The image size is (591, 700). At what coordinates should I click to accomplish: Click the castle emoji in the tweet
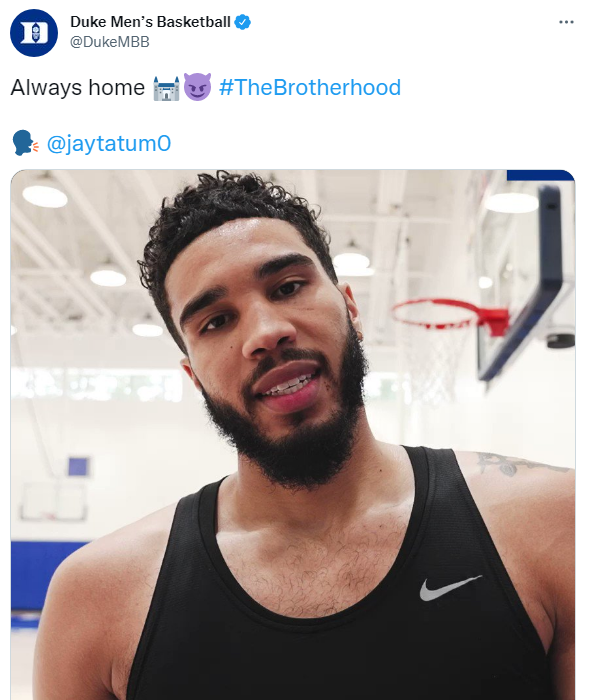pyautogui.click(x=166, y=88)
